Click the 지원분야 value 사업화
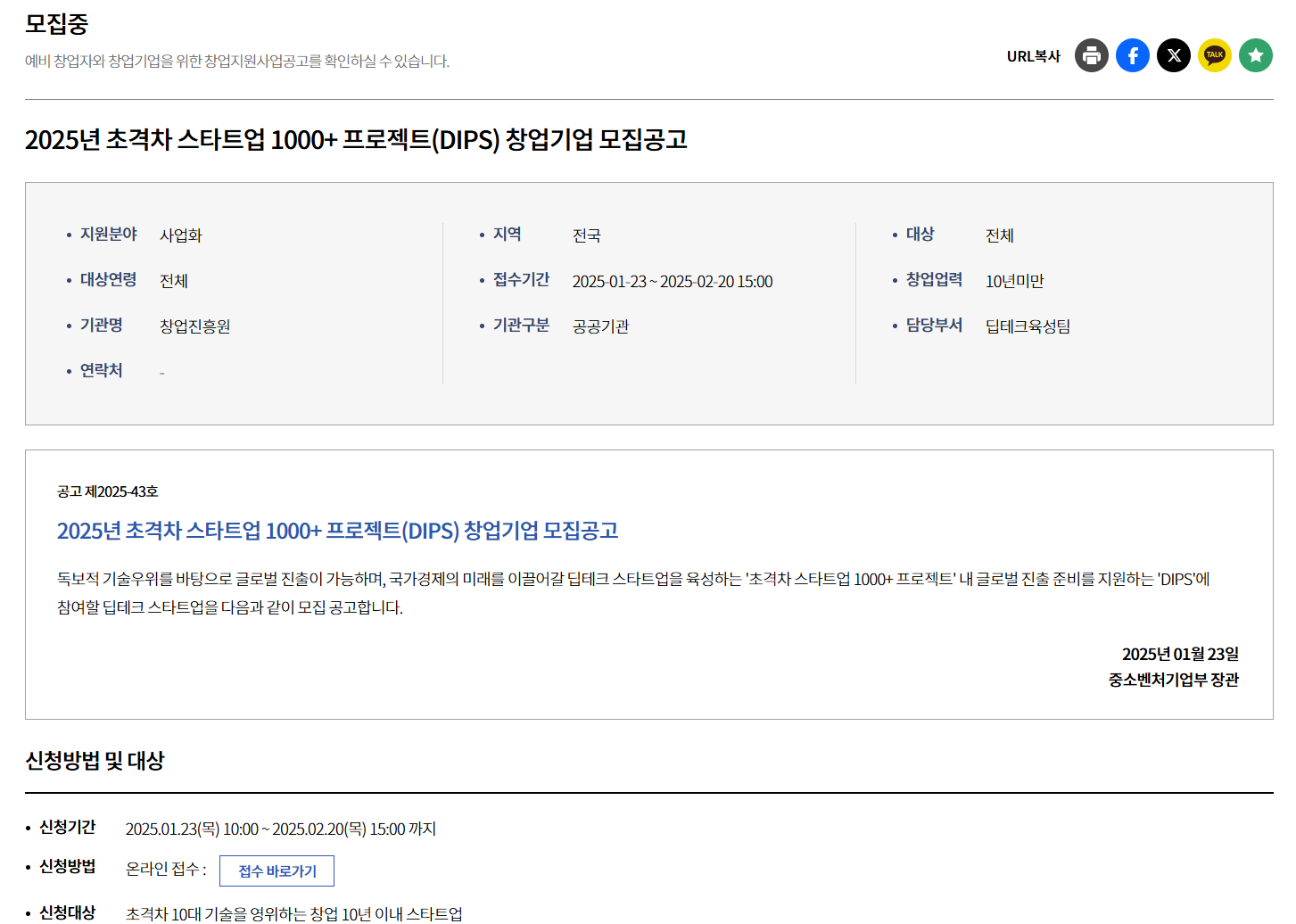 pyautogui.click(x=181, y=235)
